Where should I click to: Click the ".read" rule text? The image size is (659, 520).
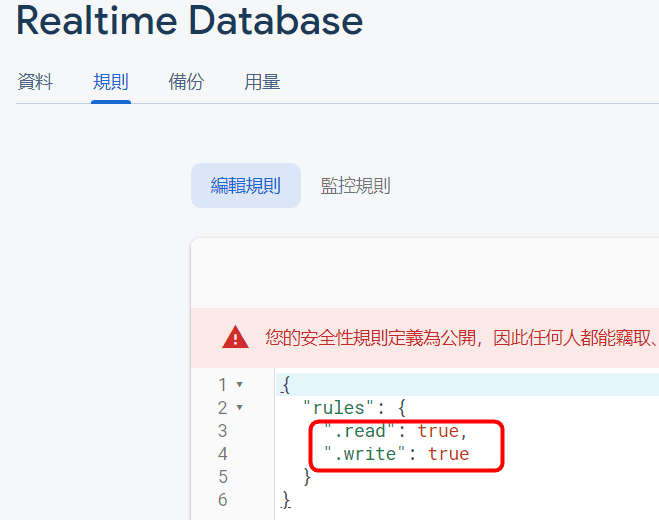coord(359,431)
